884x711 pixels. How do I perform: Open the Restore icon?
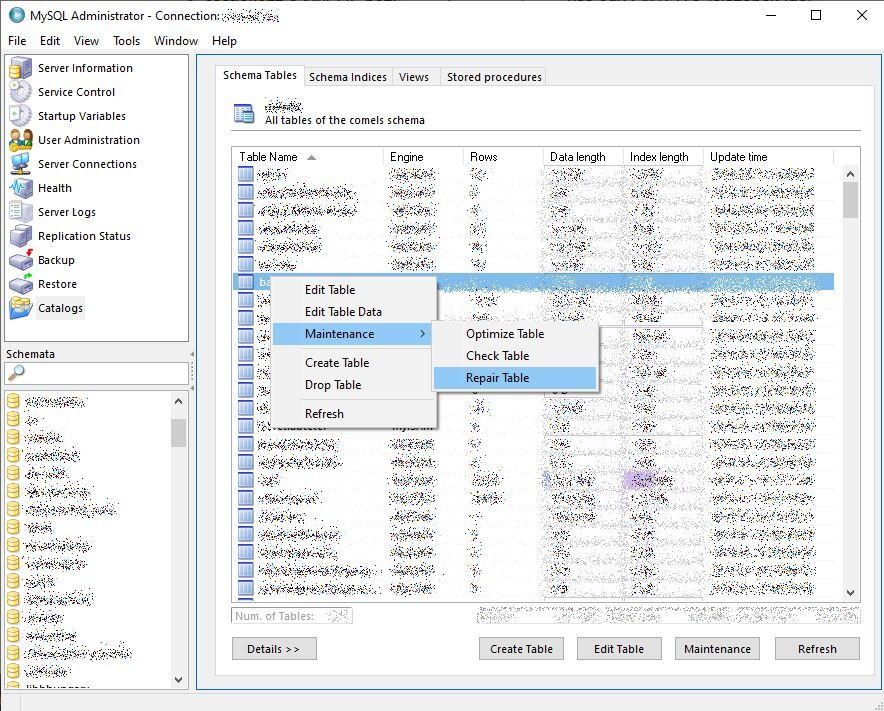pyautogui.click(x=20, y=284)
